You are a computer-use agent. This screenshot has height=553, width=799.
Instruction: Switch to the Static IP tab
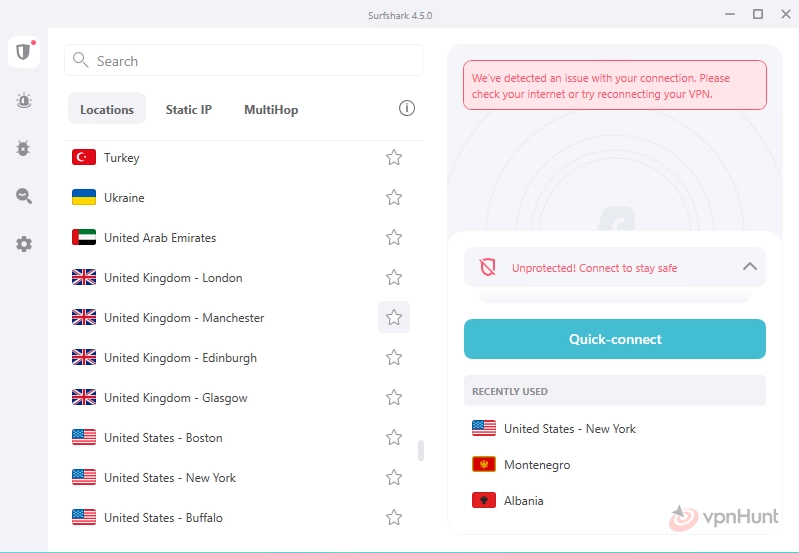pos(189,109)
